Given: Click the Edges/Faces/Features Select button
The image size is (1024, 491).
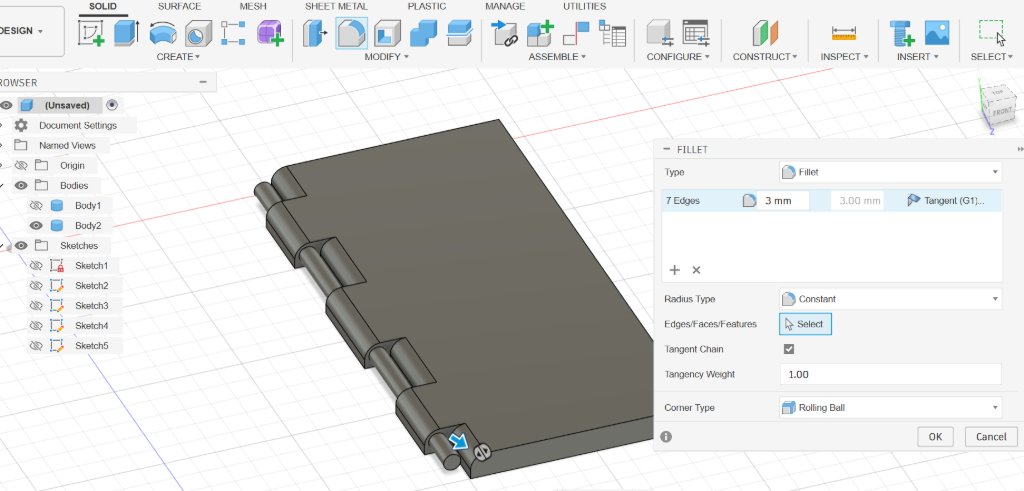Looking at the screenshot, I should tap(805, 324).
